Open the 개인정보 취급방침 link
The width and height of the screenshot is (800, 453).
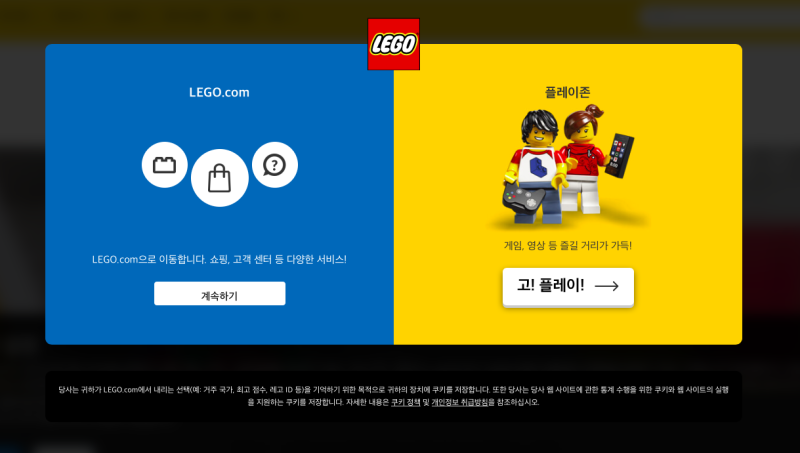(x=460, y=402)
